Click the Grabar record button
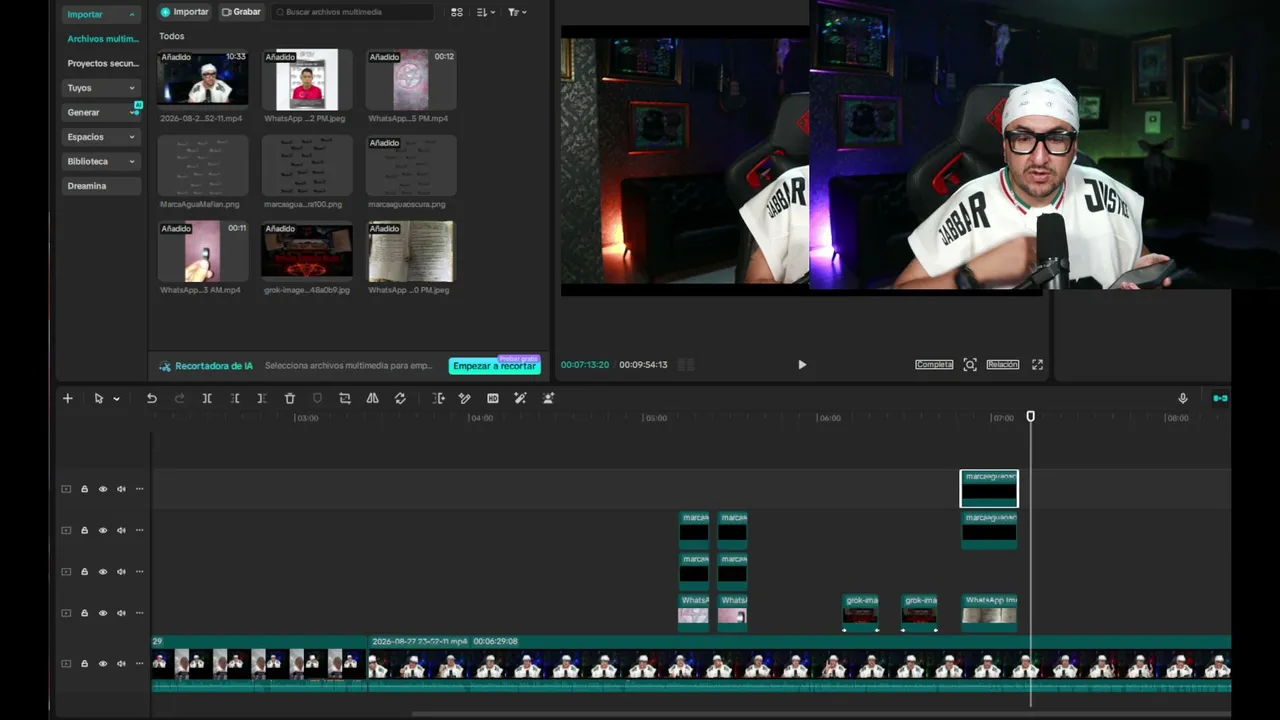 pyautogui.click(x=241, y=12)
